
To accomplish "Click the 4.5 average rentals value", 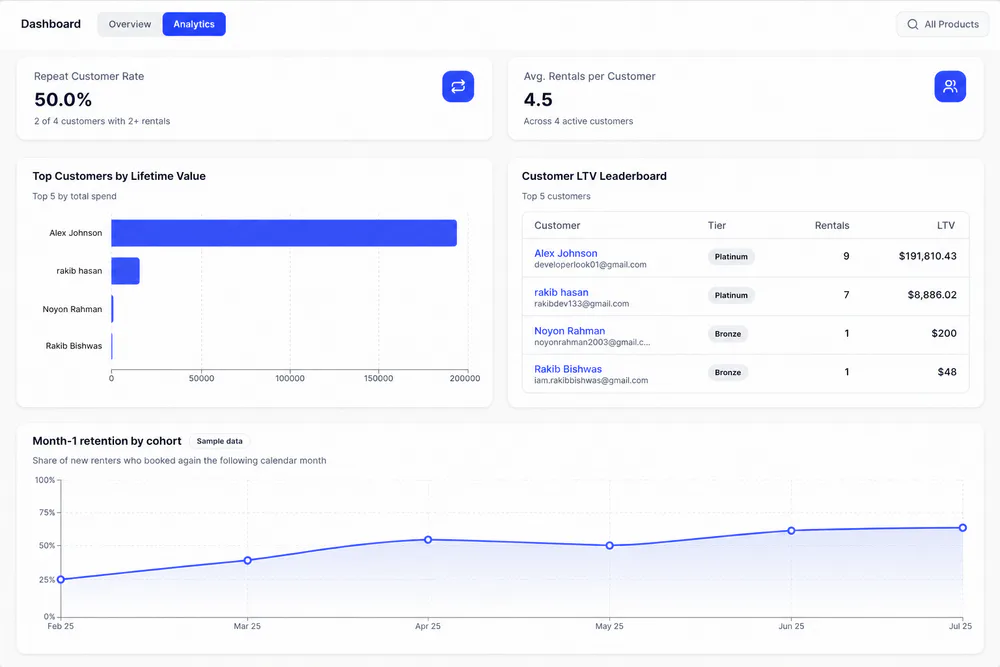I will pos(538,100).
